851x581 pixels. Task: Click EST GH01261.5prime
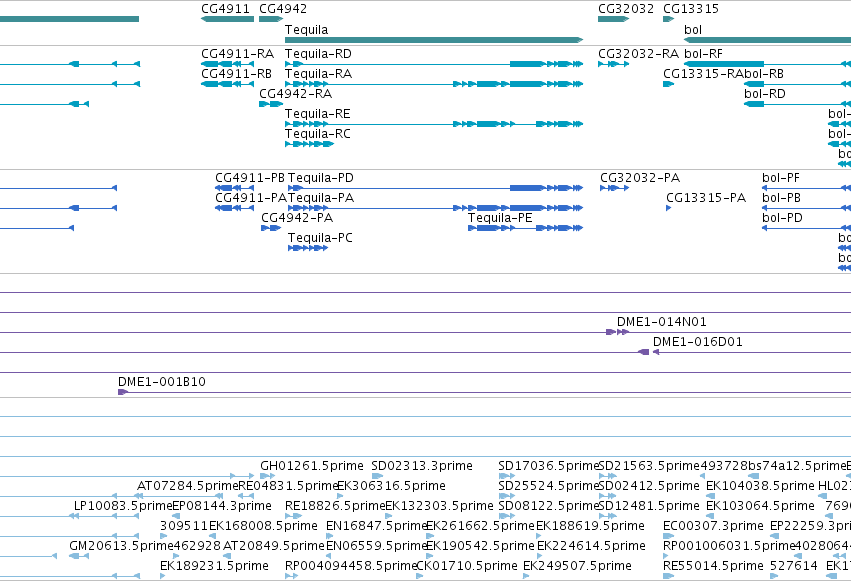click(x=268, y=476)
